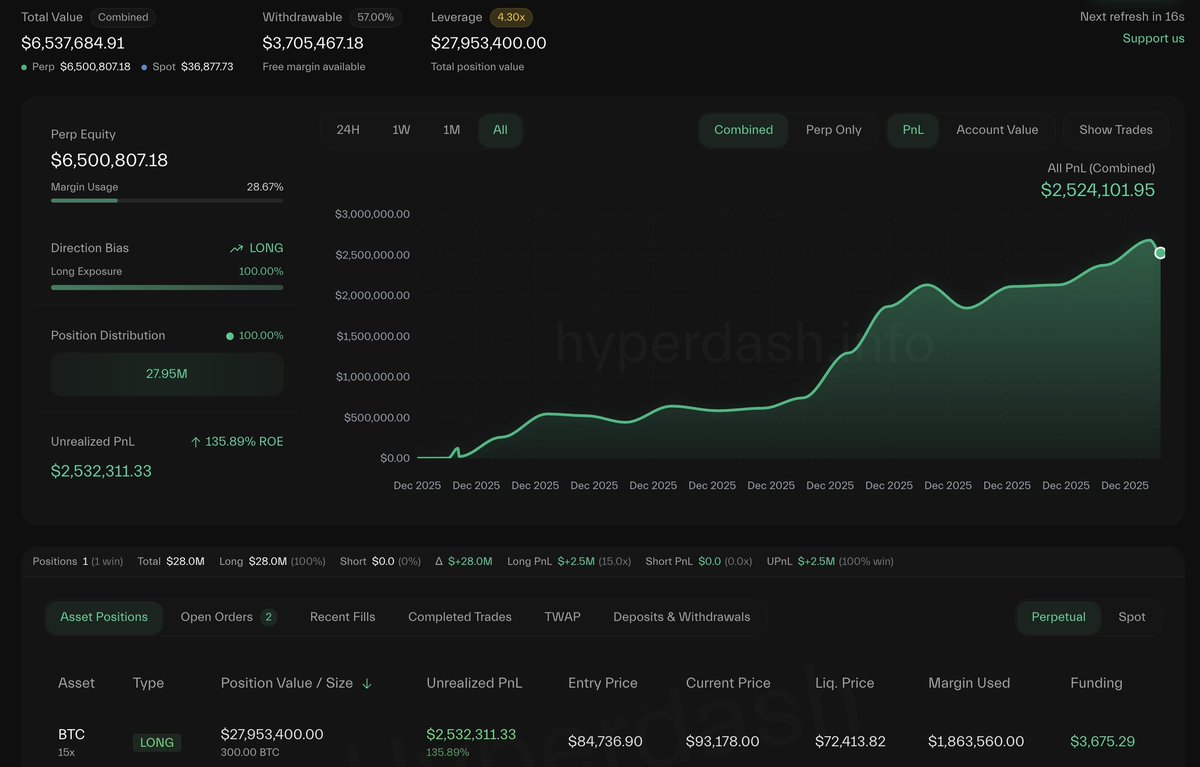Screen dimensions: 1200x767
Task: Click the 4.30x leverage badge
Action: (x=511, y=17)
